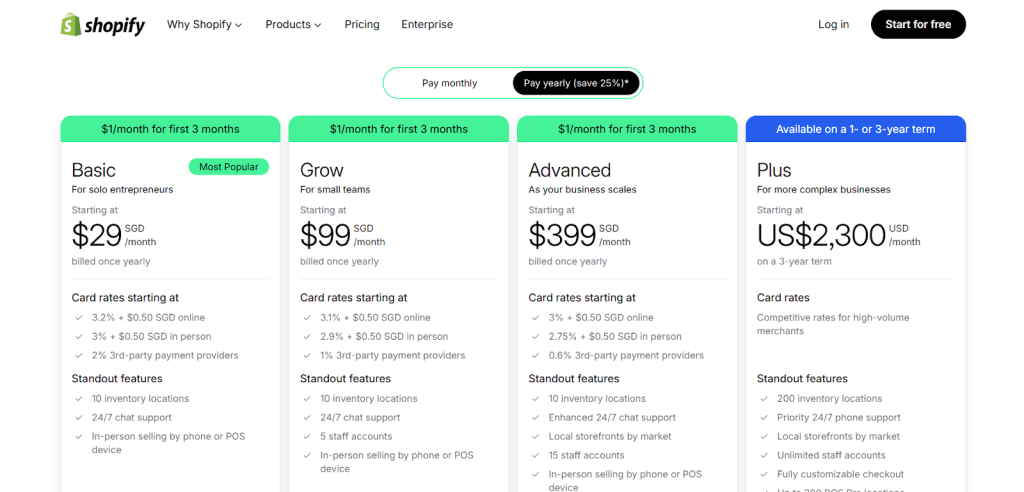Select the Grow plan heading

tap(322, 170)
